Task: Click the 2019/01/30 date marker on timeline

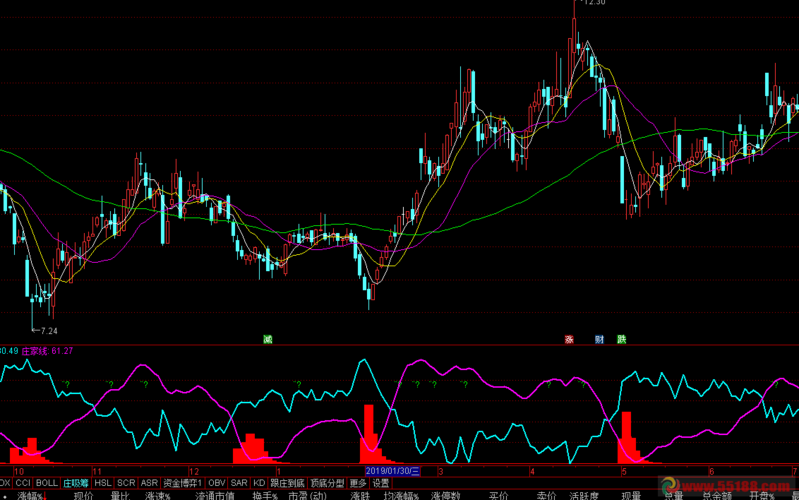Action: pyautogui.click(x=392, y=470)
